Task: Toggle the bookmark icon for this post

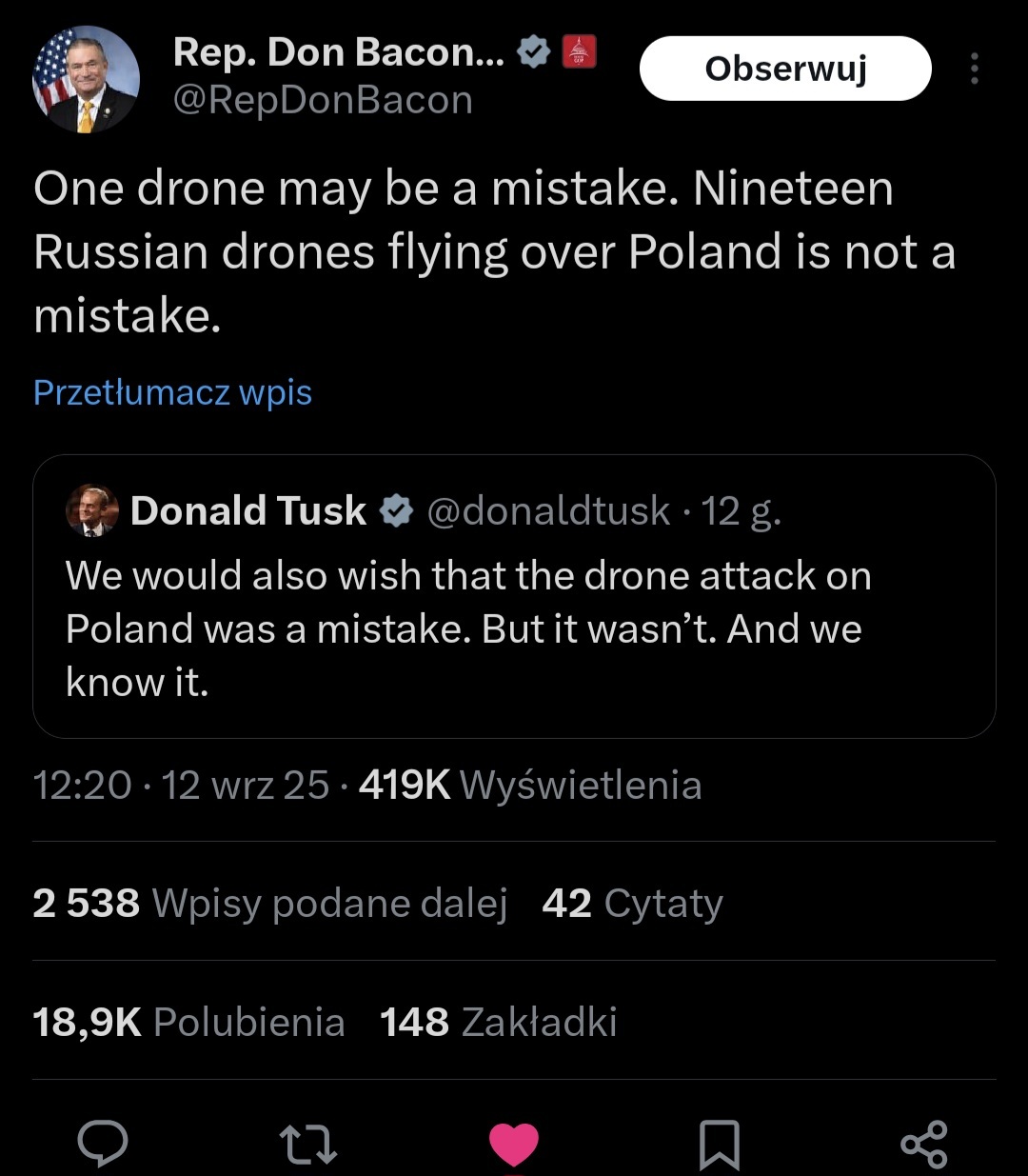Action: (x=720, y=1144)
